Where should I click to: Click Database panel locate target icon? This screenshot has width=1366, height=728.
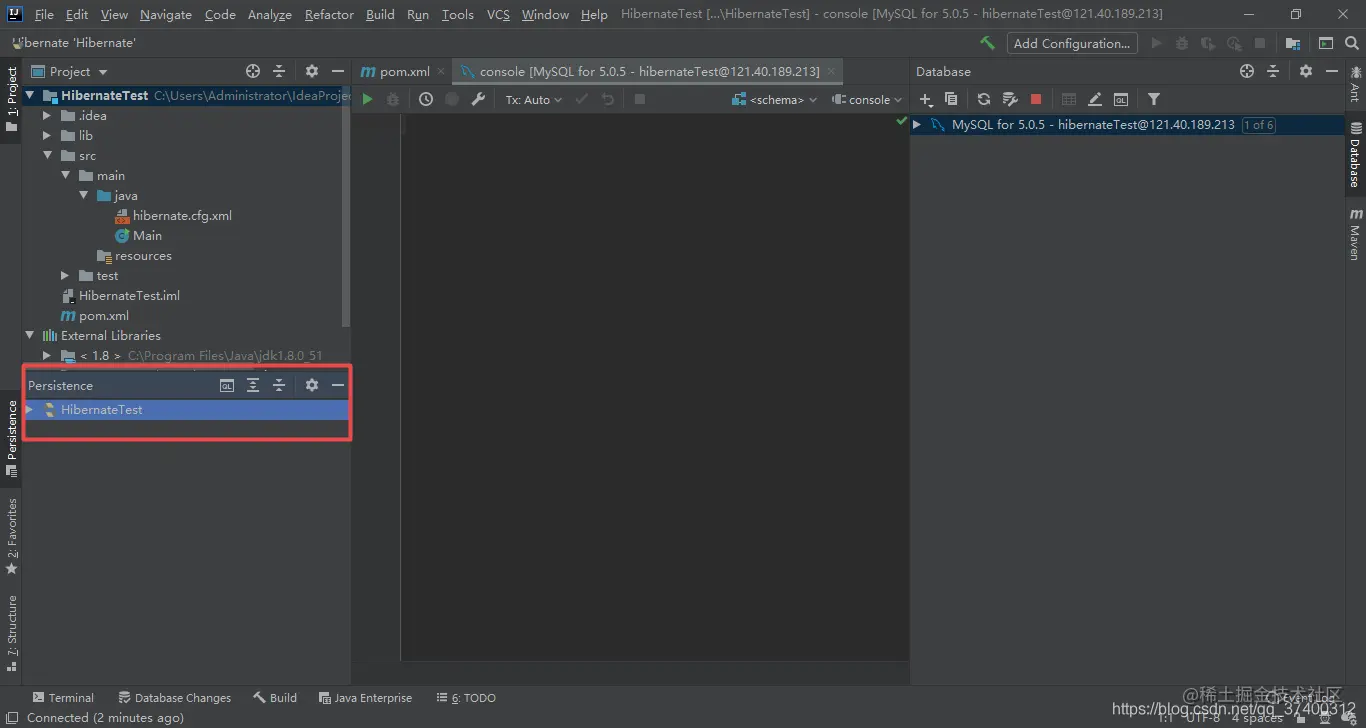[1247, 71]
